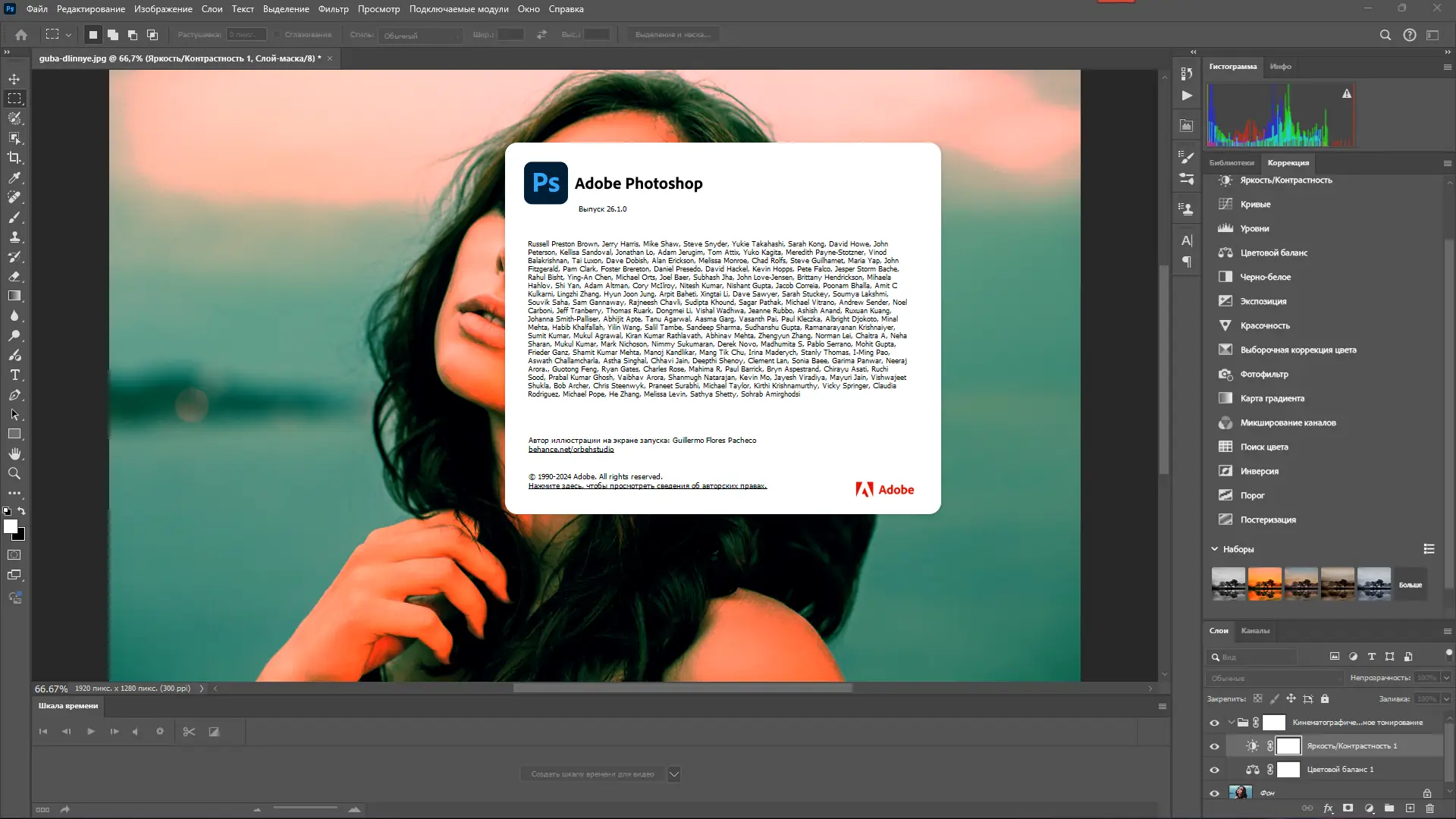Collapse the layer group folder arrow
This screenshot has width=1456, height=819.
1231,723
